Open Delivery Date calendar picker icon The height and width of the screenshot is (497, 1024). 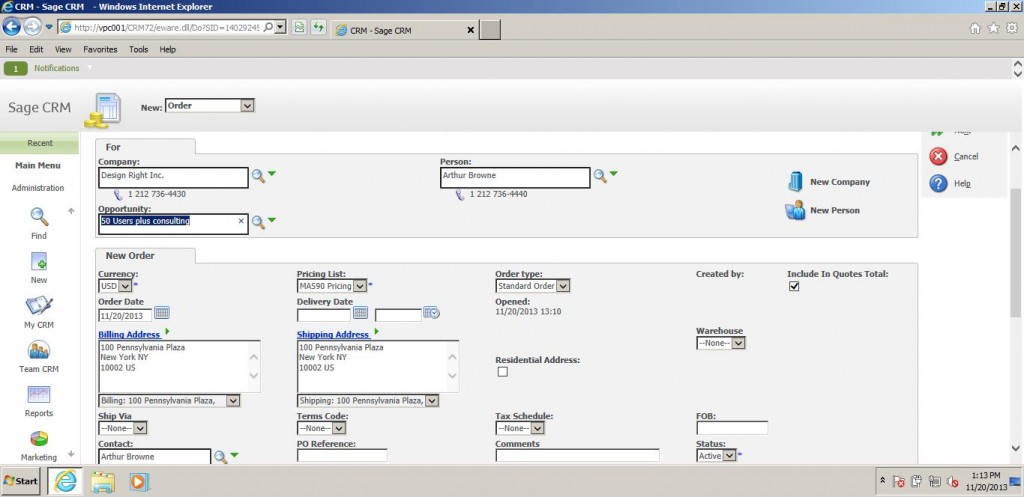[x=360, y=313]
